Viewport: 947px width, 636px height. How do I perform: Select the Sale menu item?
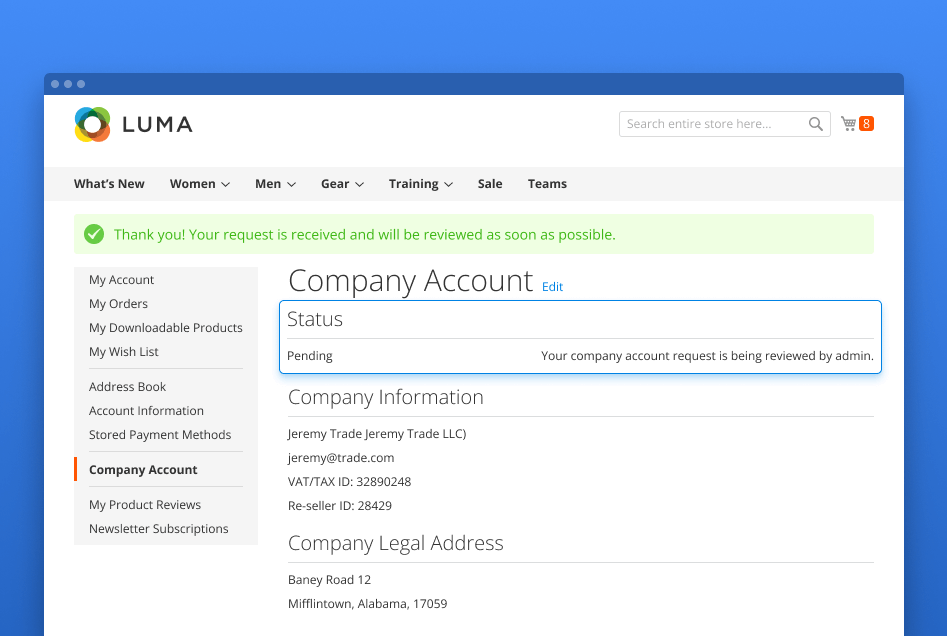point(489,183)
